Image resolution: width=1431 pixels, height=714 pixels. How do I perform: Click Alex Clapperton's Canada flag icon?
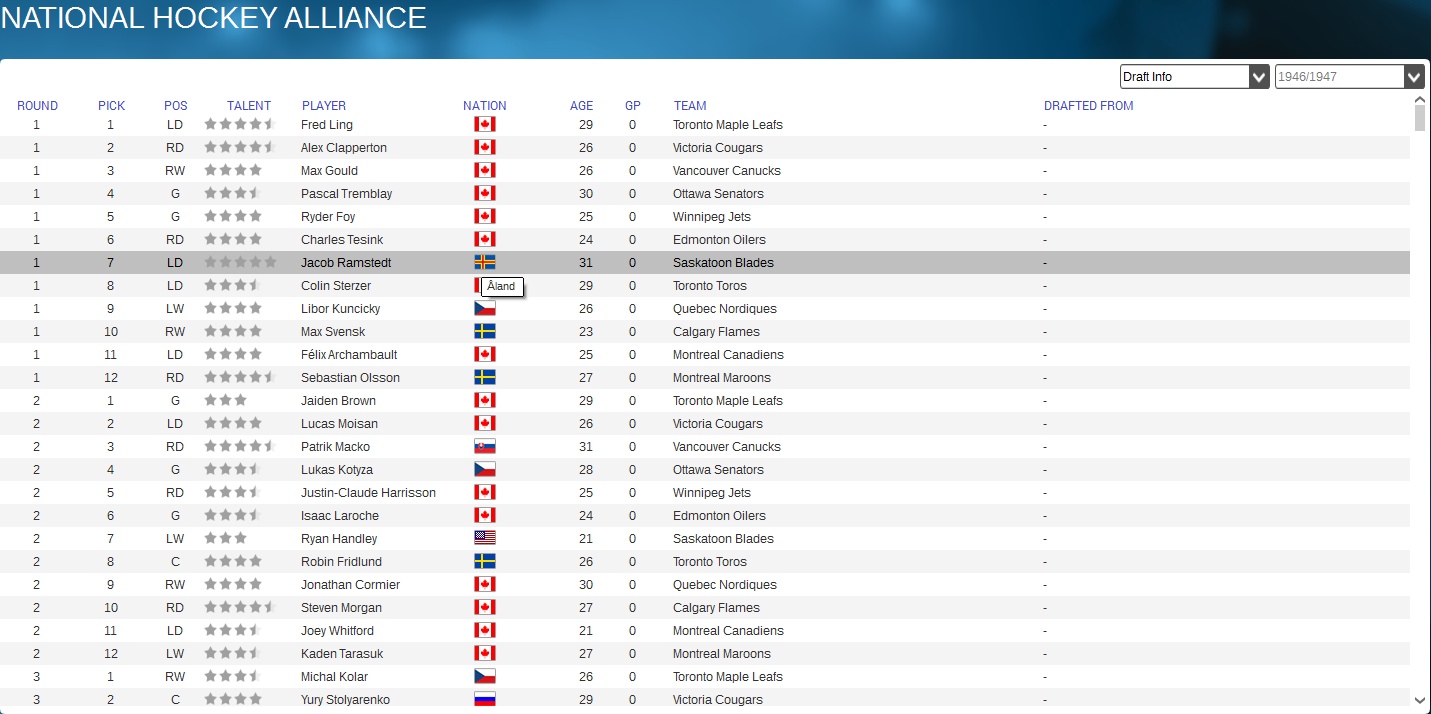click(485, 148)
